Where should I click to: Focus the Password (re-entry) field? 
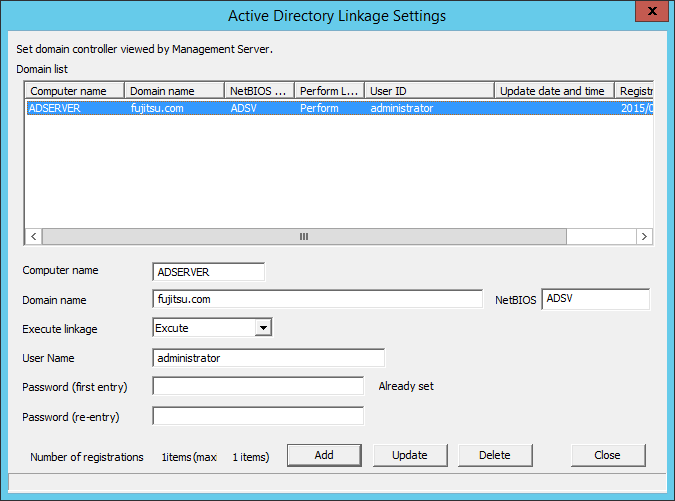tap(258, 416)
